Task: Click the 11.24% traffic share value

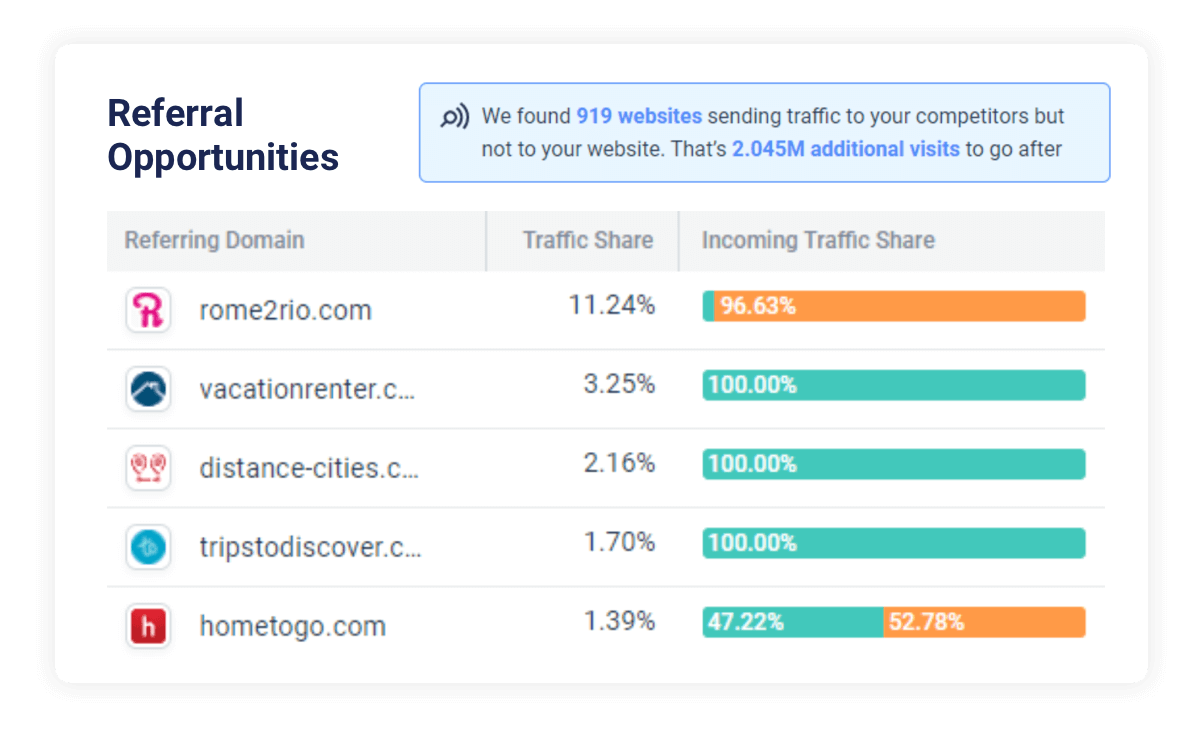Action: pos(612,305)
